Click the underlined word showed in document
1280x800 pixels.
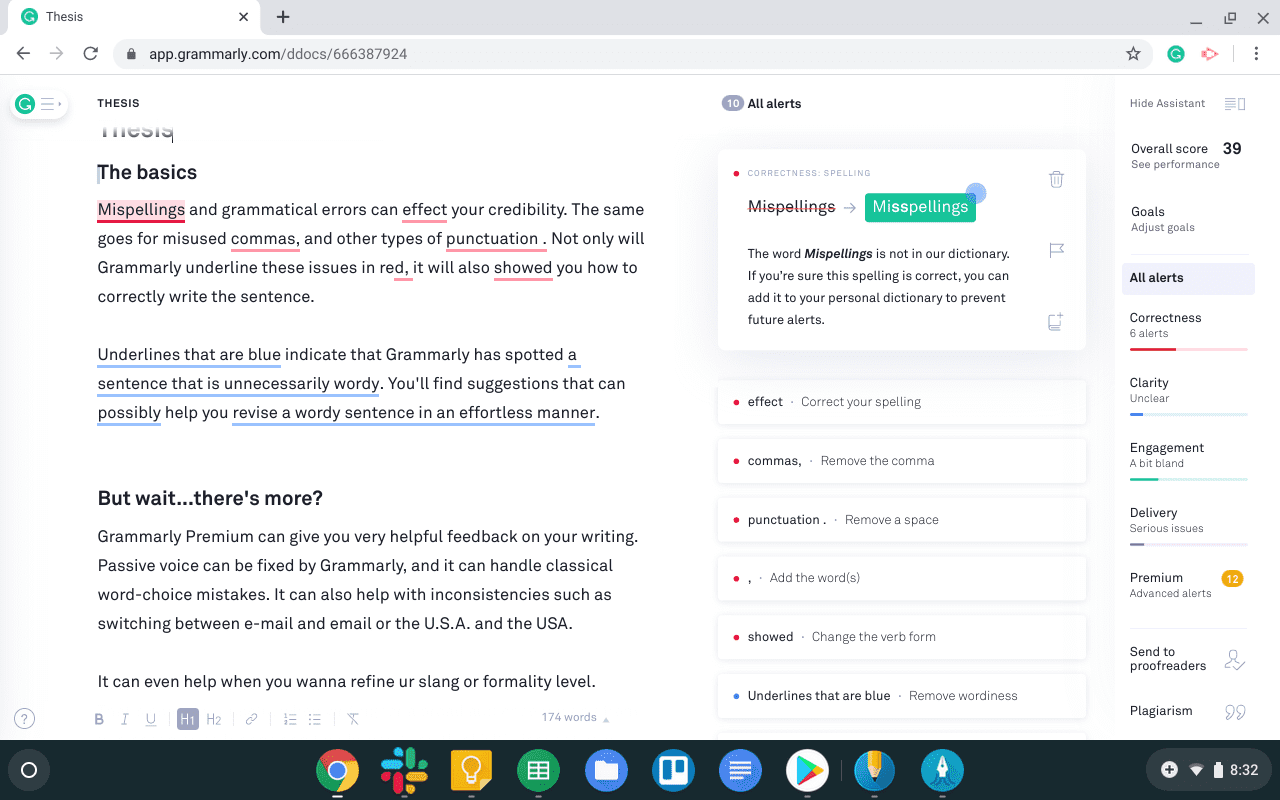click(523, 268)
